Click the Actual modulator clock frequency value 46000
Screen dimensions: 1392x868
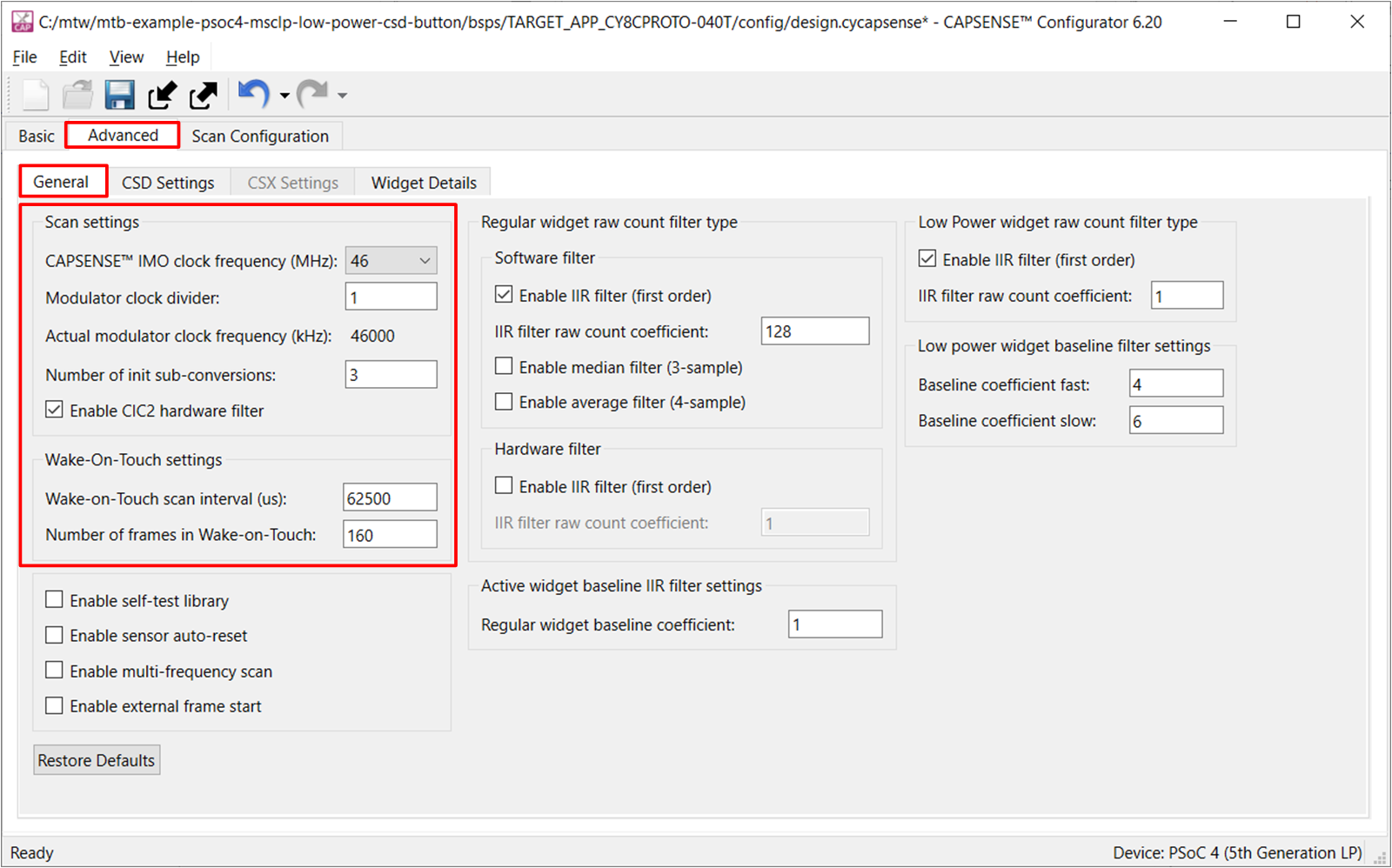(372, 337)
